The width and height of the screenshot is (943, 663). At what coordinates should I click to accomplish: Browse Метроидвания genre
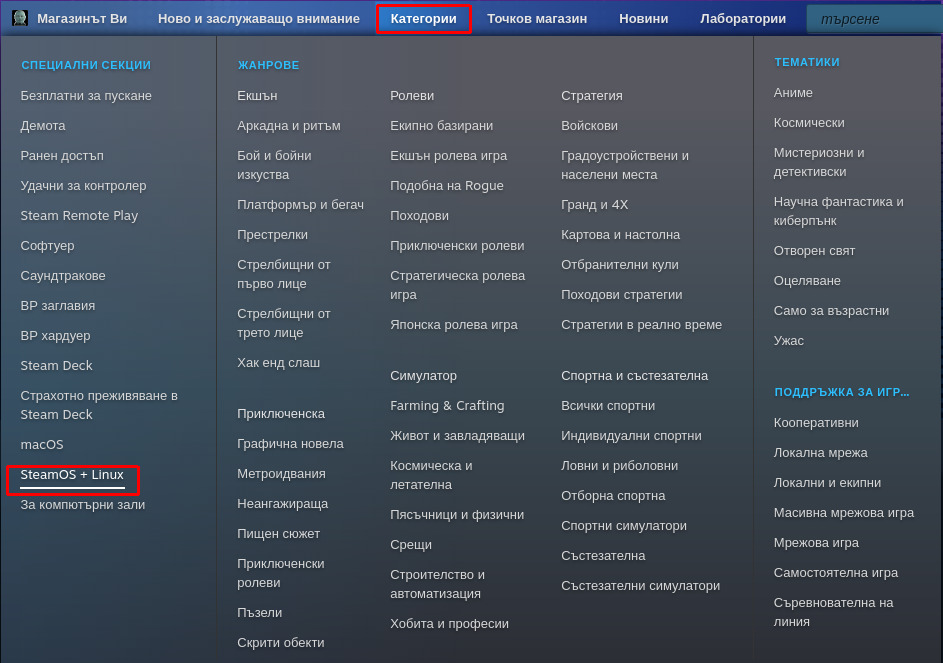point(281,474)
